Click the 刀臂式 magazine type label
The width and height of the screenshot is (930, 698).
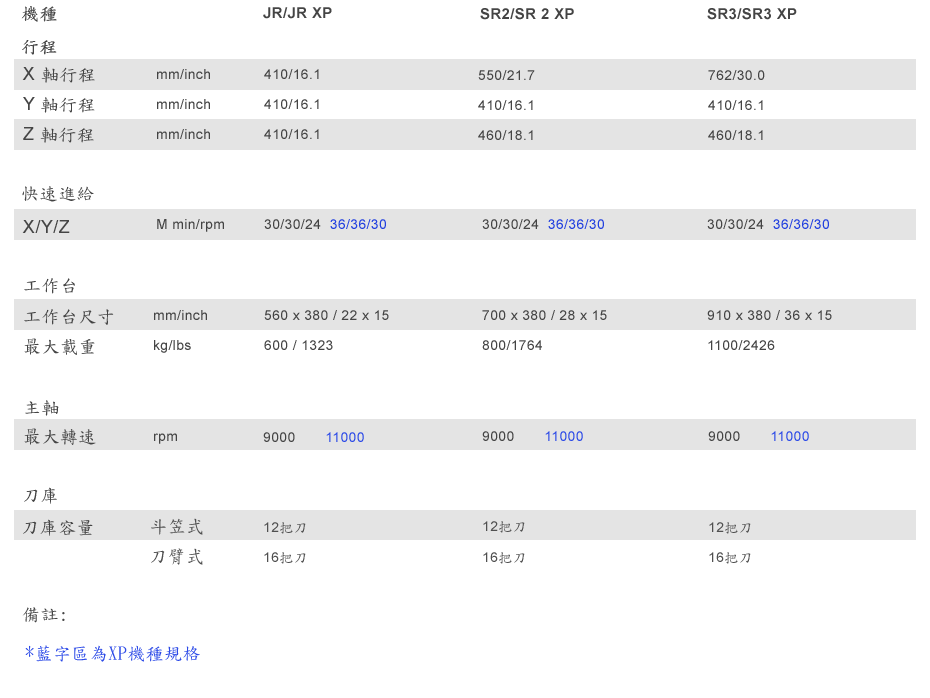[177, 556]
